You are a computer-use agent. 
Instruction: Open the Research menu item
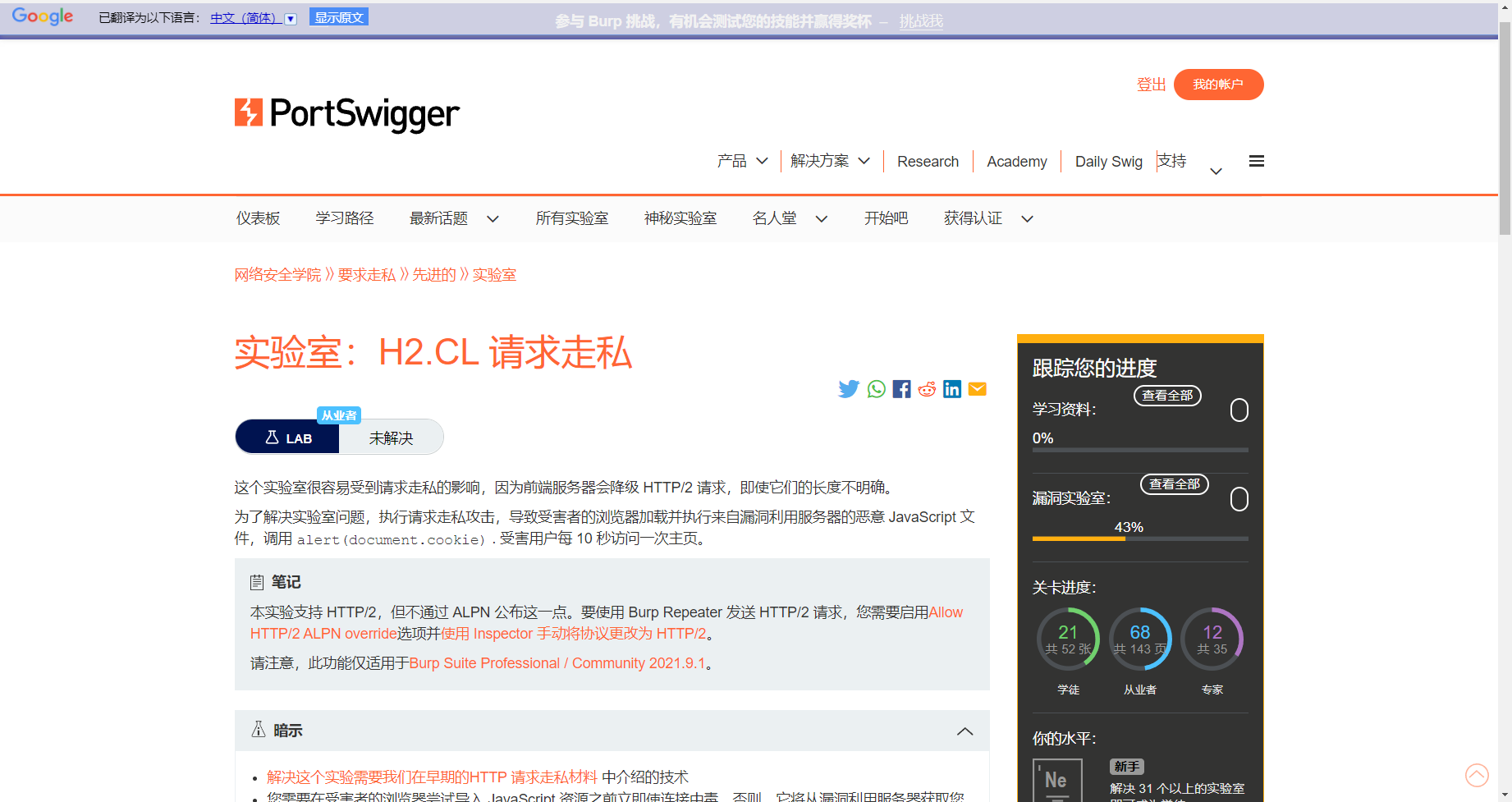click(928, 162)
